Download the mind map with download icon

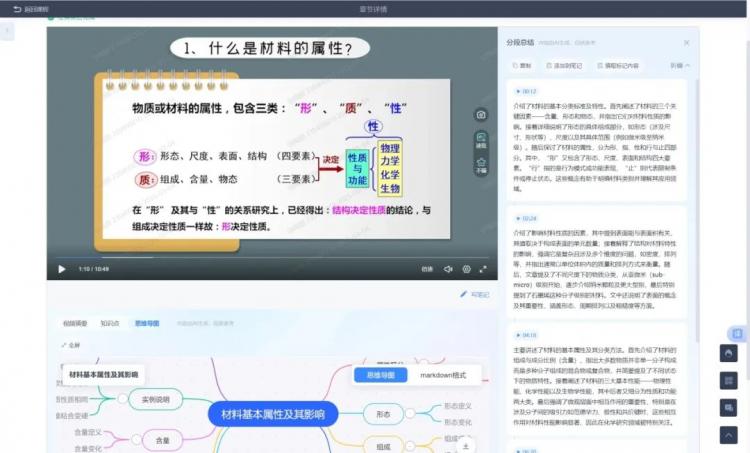pos(465,446)
